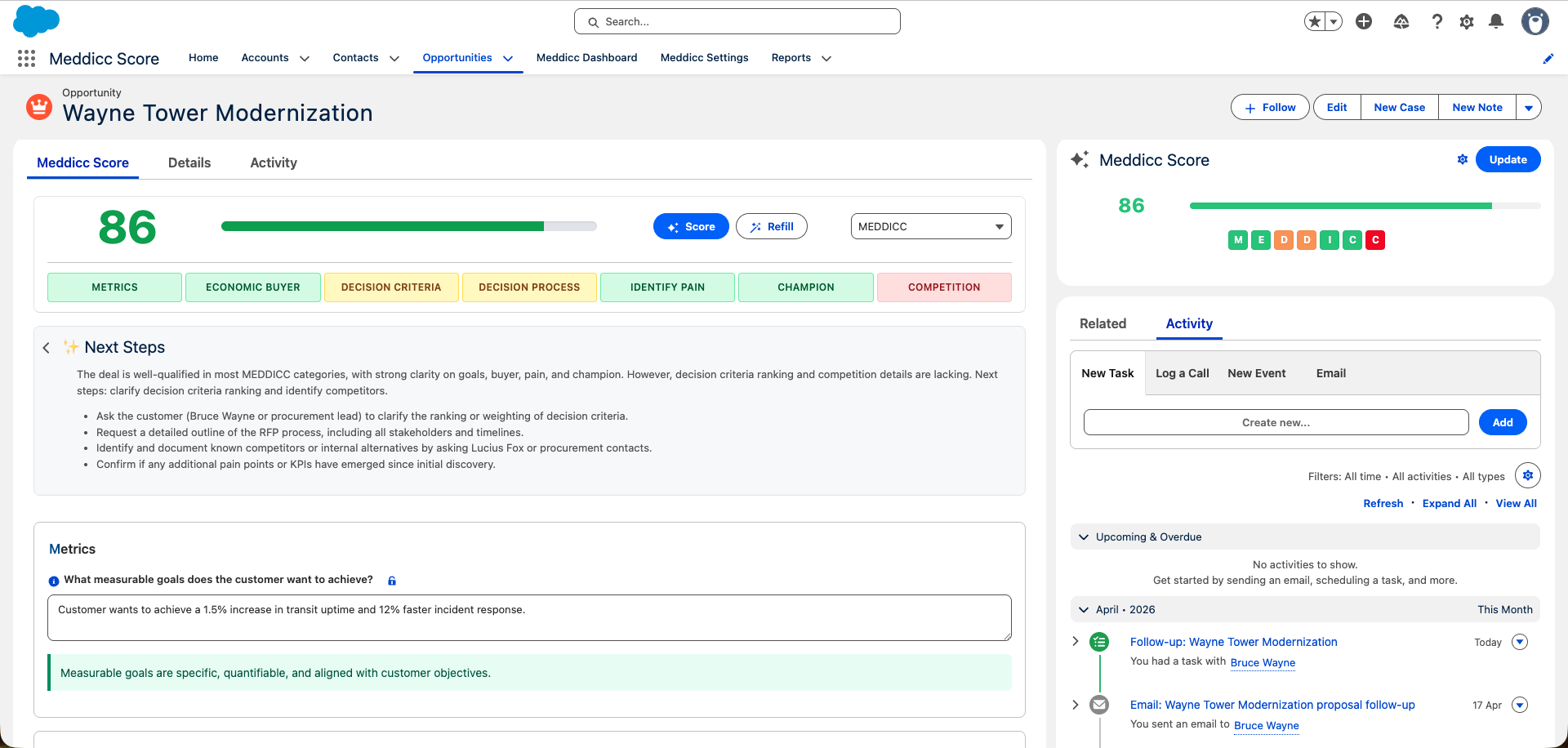Collapse the April 2026 section
Screen dimensions: 1568x748
coord(1084,610)
